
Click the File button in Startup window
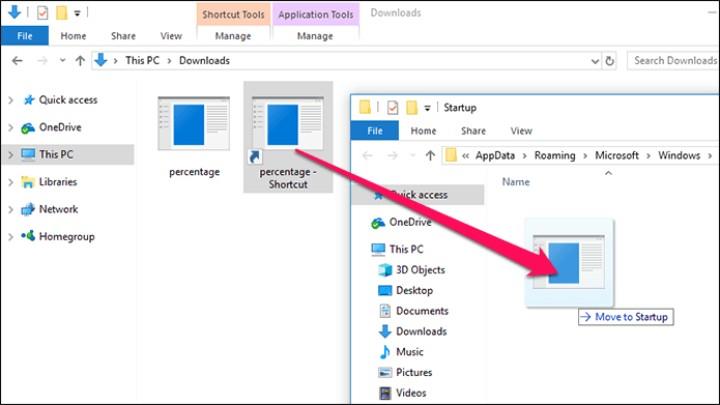pyautogui.click(x=375, y=131)
